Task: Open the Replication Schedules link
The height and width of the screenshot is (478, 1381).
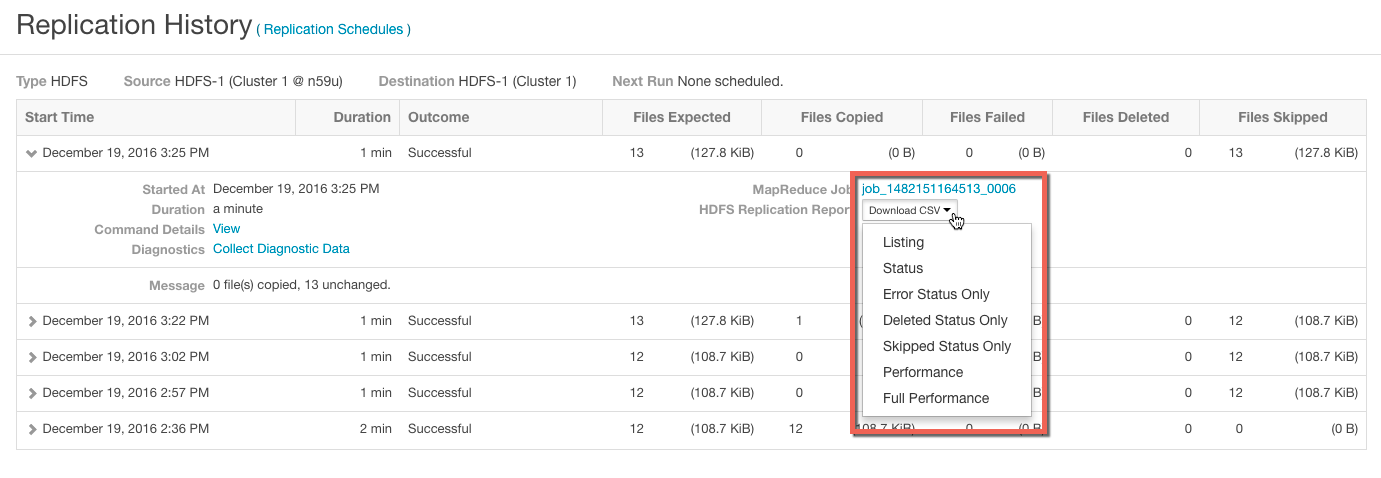Action: [x=333, y=30]
